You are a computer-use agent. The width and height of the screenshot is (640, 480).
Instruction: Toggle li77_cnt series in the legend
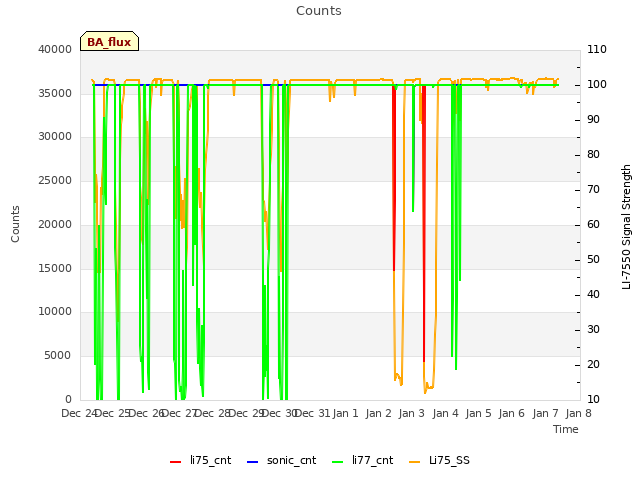click(x=362, y=460)
